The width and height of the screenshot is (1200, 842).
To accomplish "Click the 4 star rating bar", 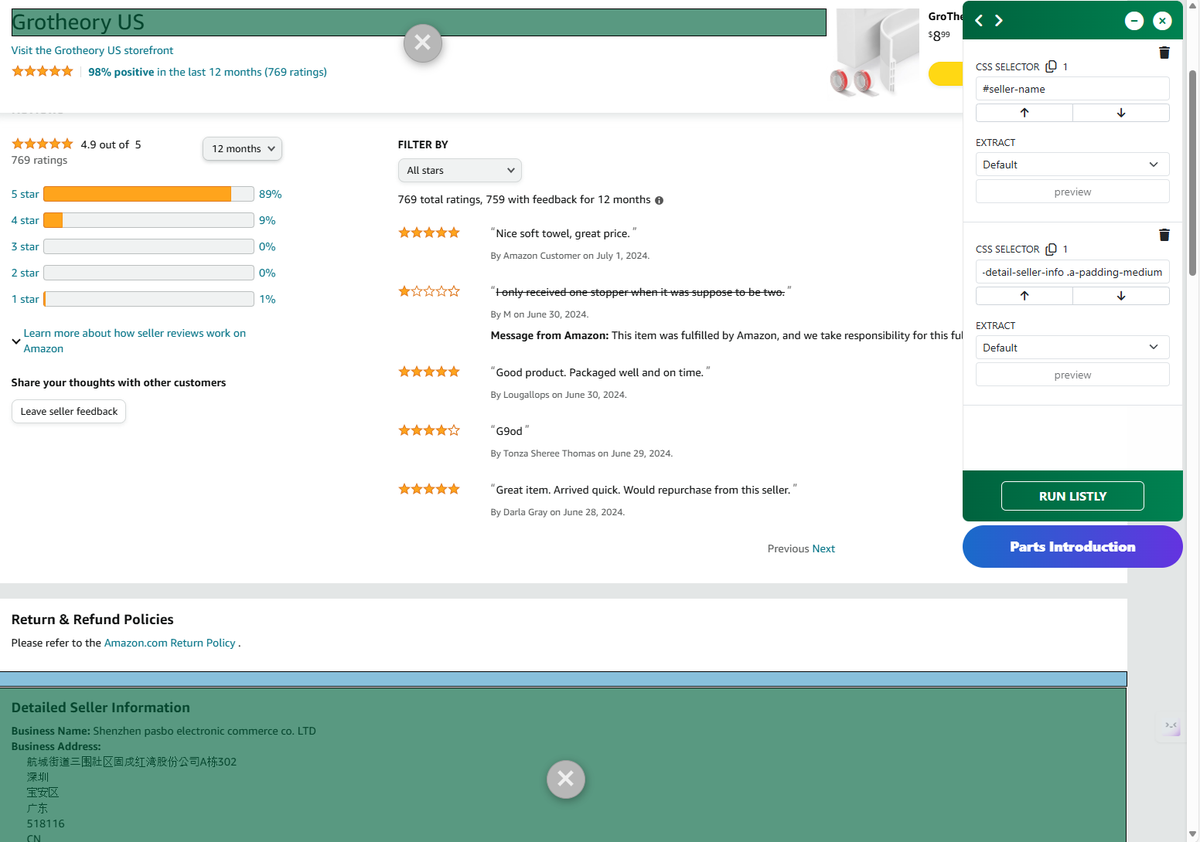I will (148, 220).
